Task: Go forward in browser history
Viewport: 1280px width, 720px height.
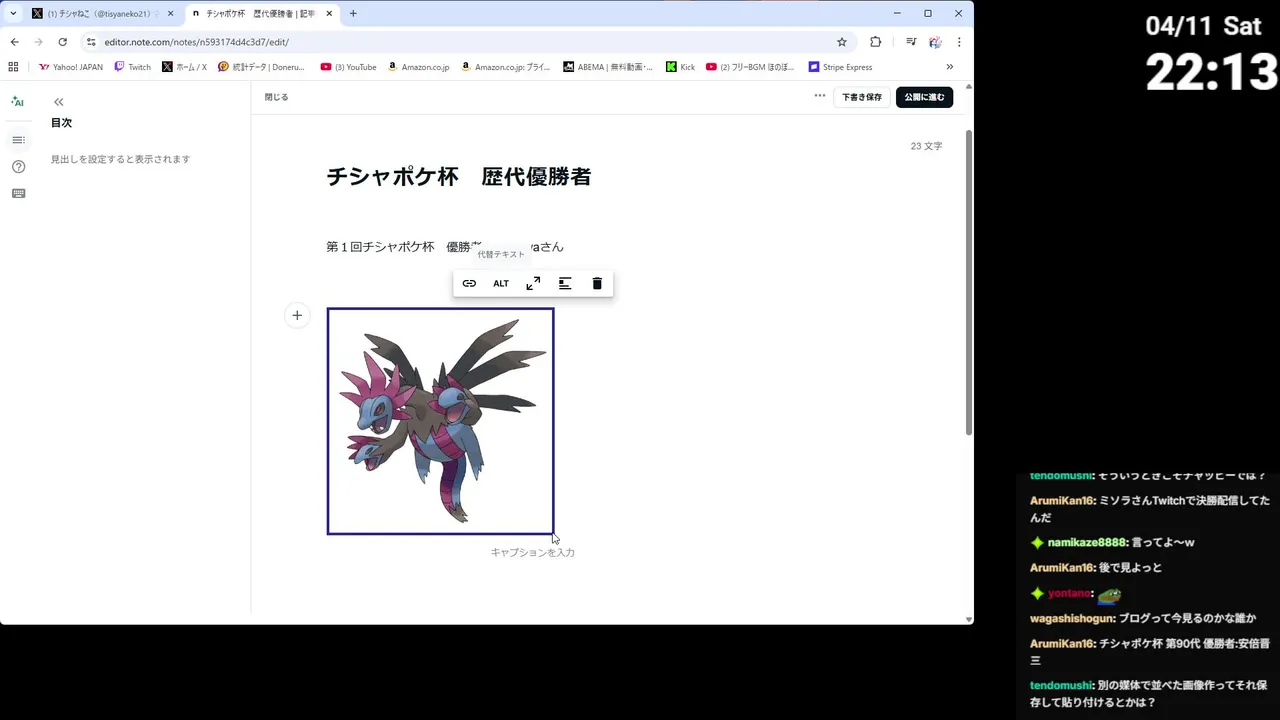Action: pyautogui.click(x=38, y=42)
